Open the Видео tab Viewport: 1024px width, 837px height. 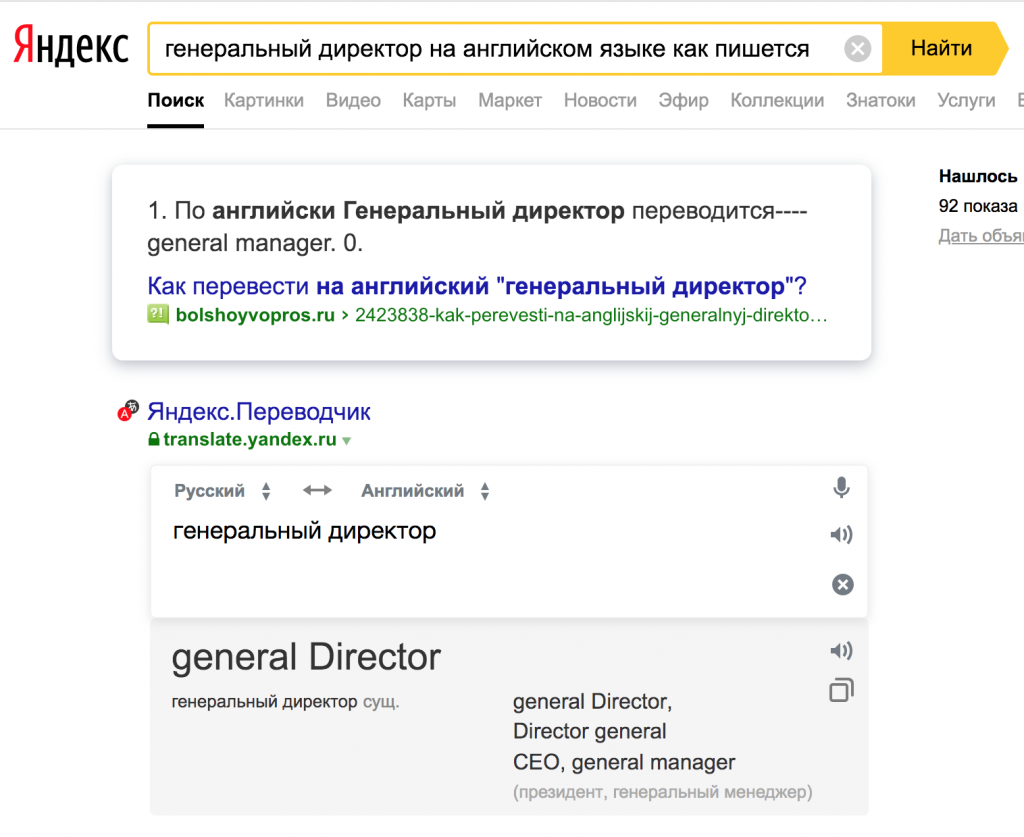[x=353, y=100]
